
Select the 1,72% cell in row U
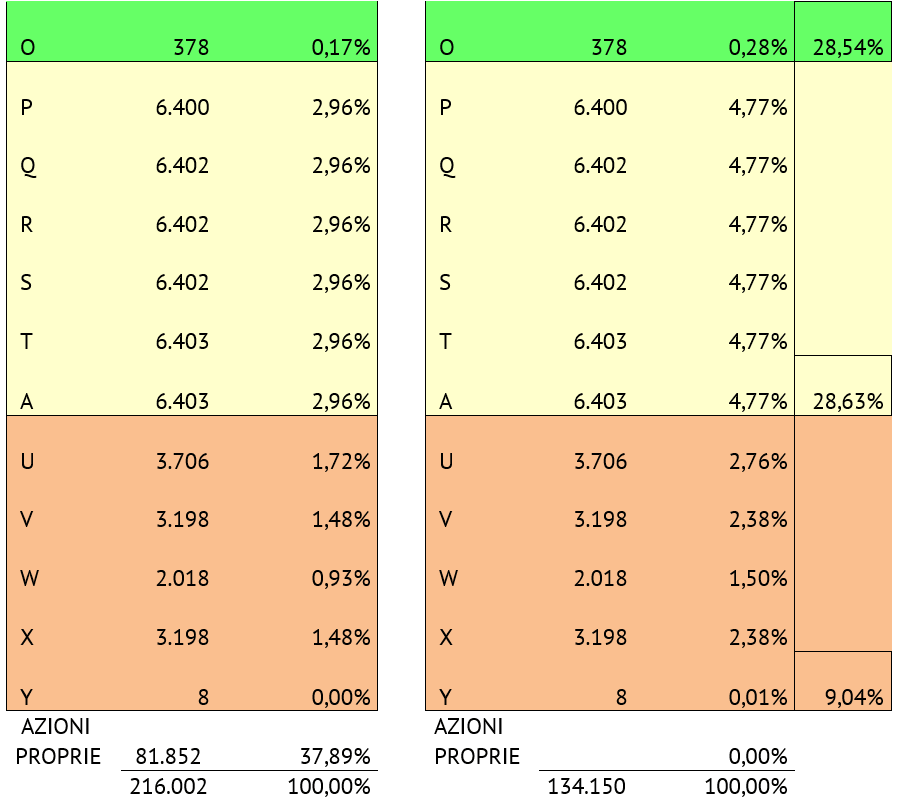click(341, 461)
